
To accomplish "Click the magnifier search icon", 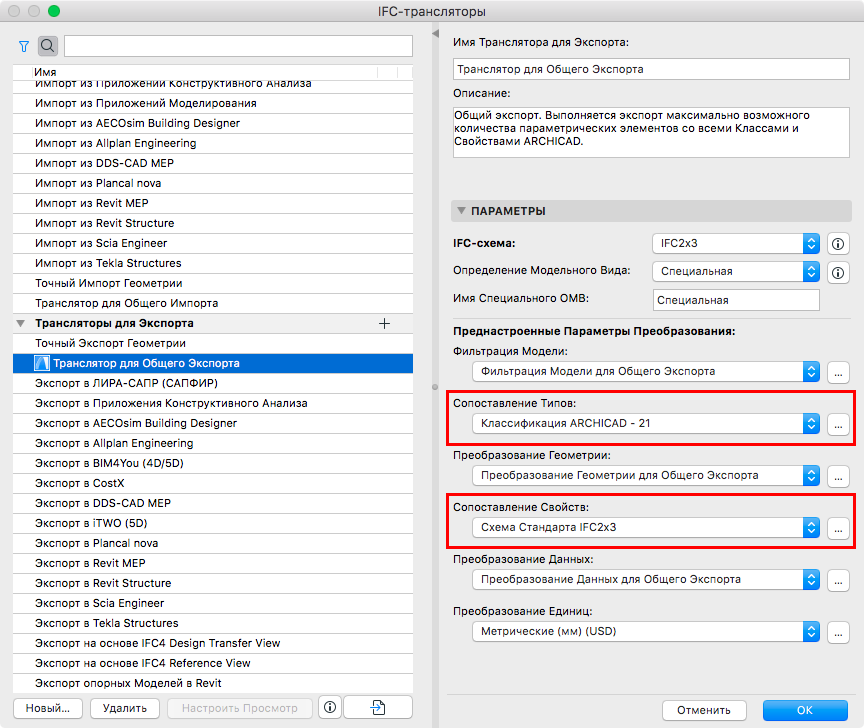I will (48, 46).
